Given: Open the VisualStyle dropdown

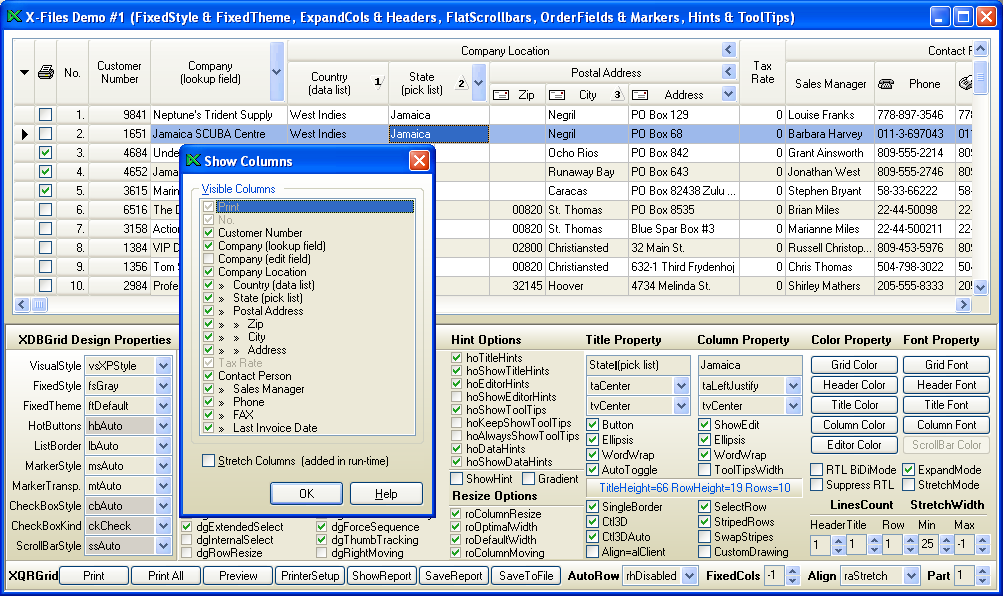Looking at the screenshot, I should 163,366.
